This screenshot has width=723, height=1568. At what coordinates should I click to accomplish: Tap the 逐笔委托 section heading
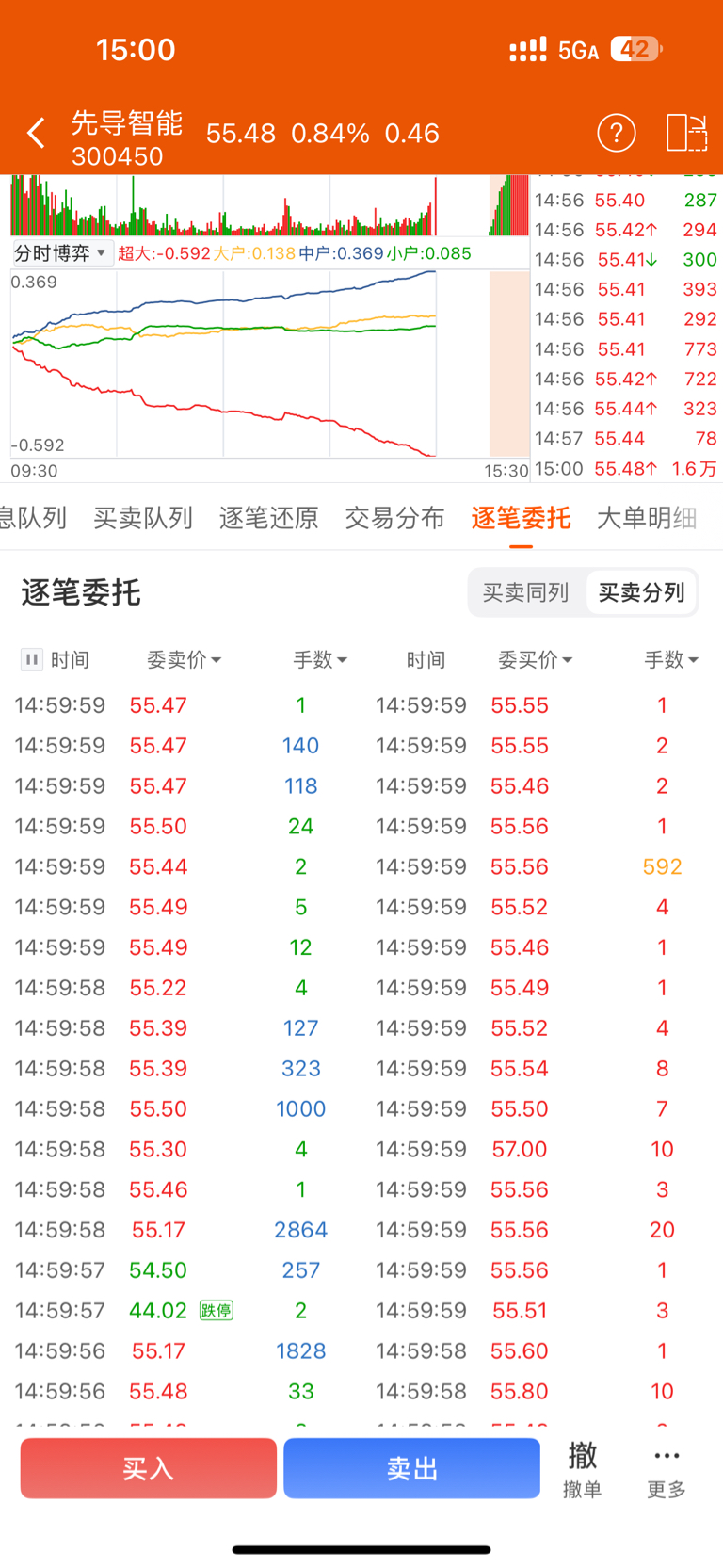81,592
